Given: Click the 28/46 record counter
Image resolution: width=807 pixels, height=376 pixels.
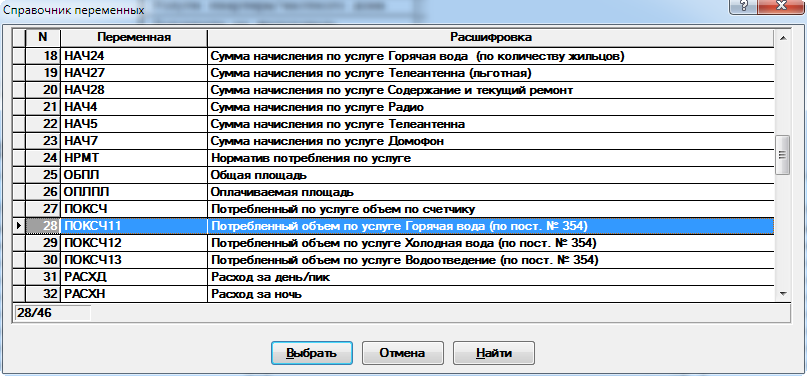Looking at the screenshot, I should (52, 313).
